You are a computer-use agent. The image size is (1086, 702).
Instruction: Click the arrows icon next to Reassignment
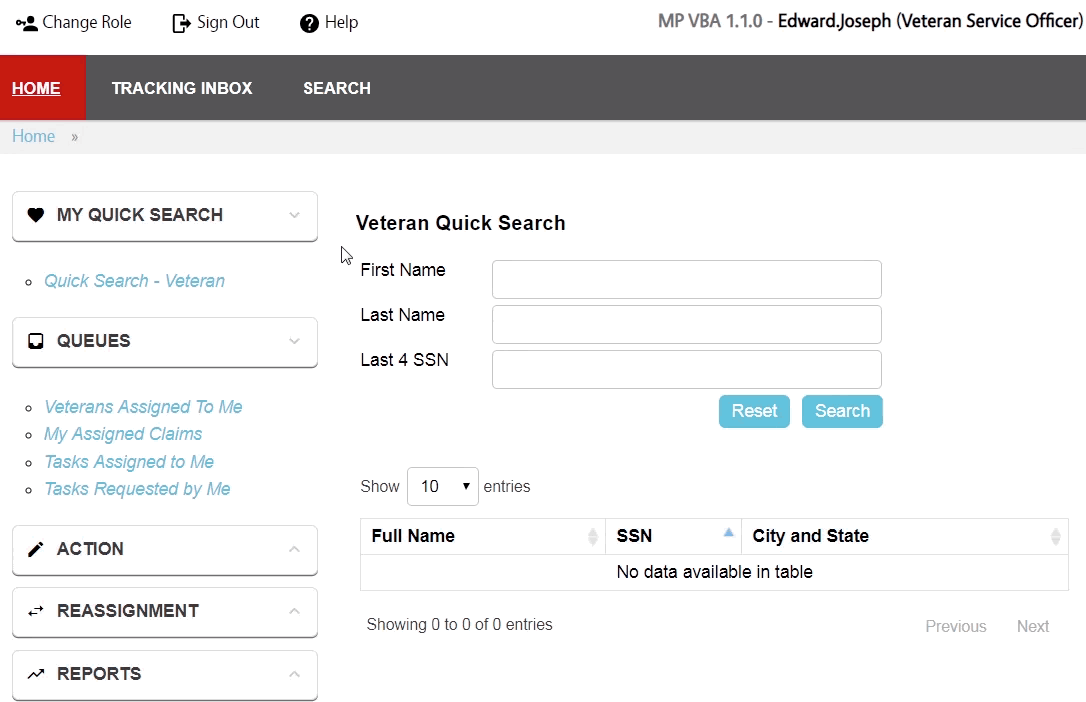(x=36, y=611)
